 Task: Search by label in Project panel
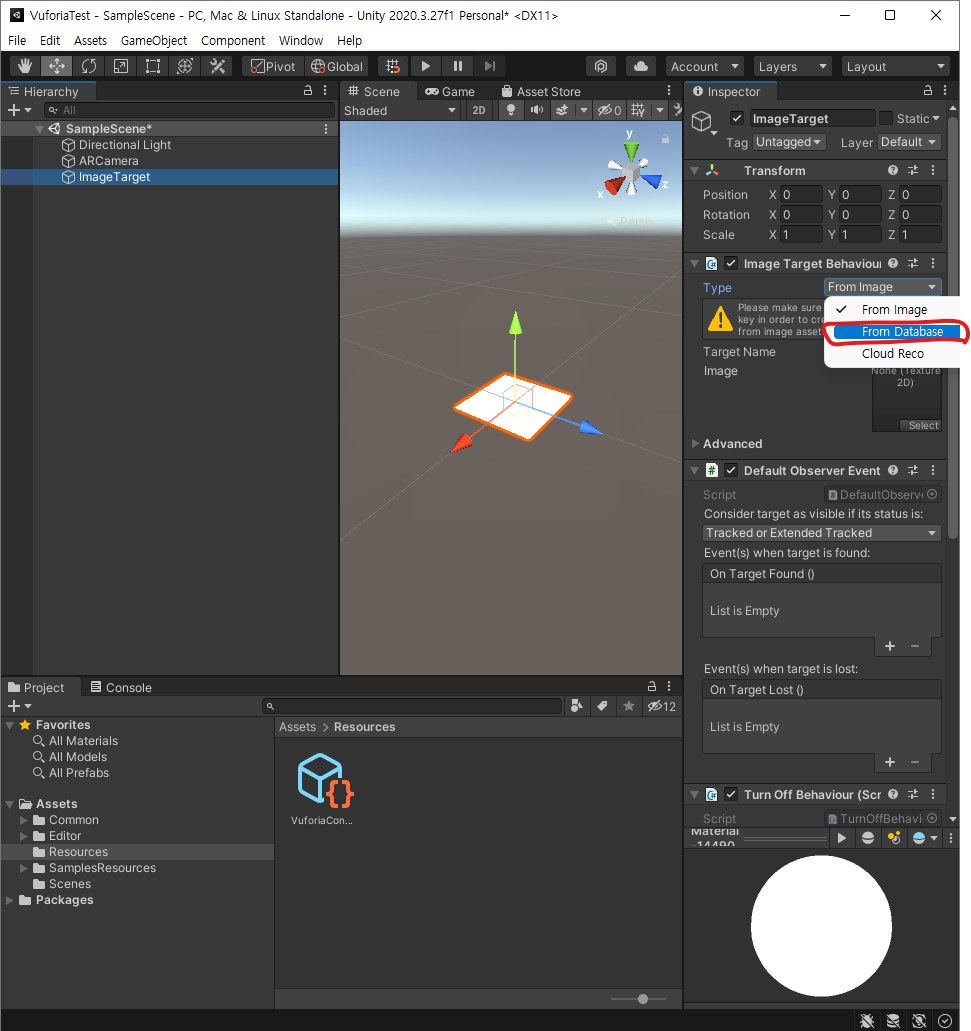pos(602,706)
